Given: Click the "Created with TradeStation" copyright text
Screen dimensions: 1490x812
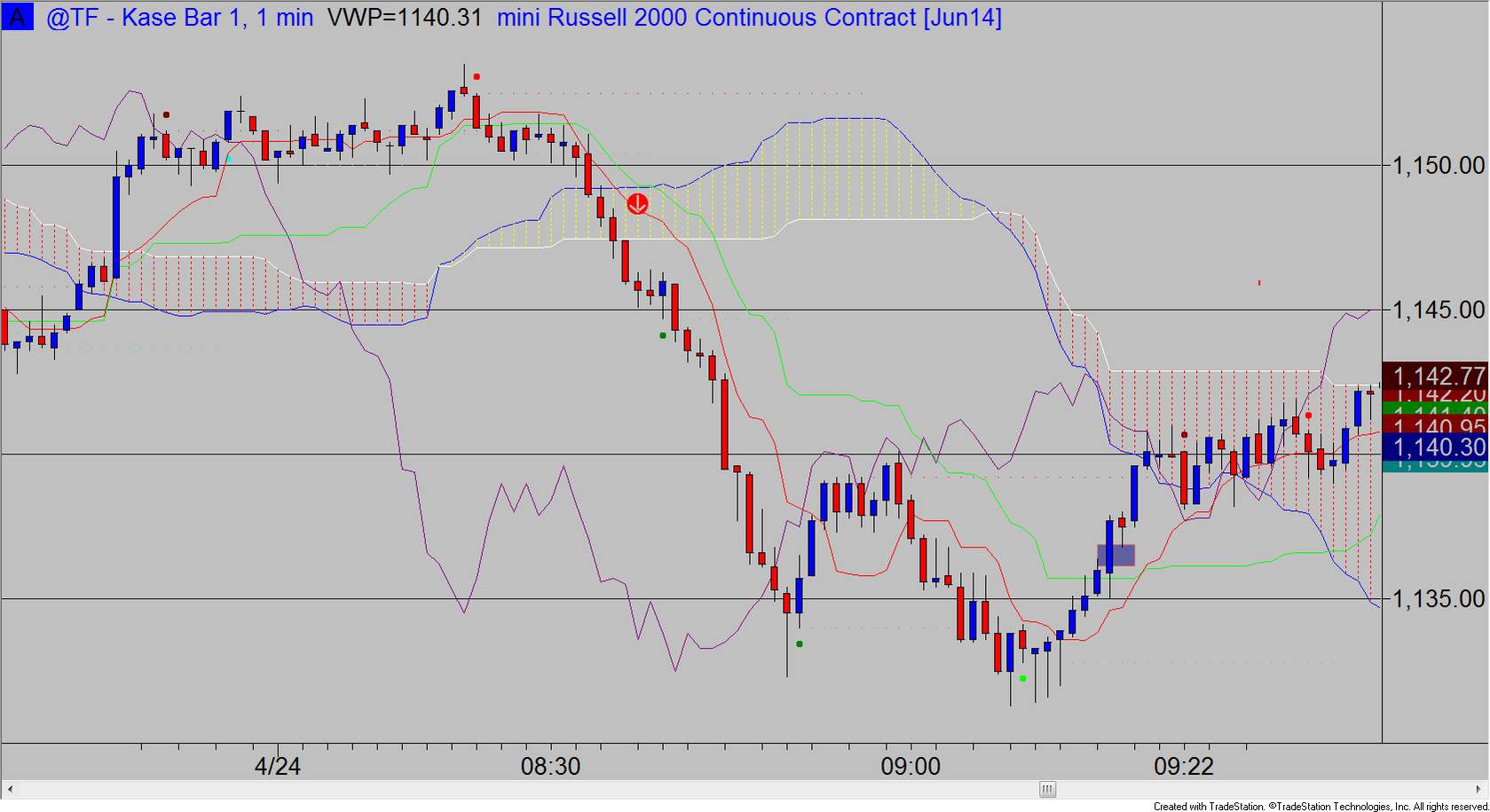Looking at the screenshot, I should coord(1321,806).
